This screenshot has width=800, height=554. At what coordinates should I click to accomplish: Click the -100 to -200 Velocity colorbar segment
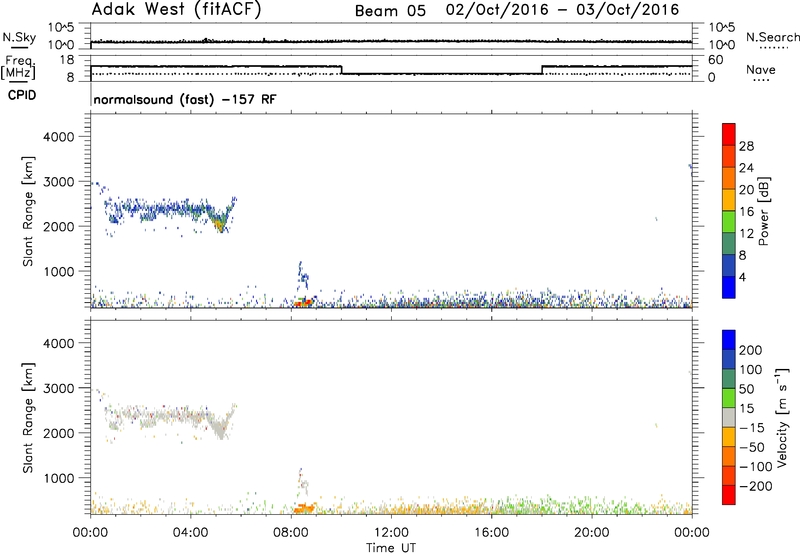(x=729, y=475)
